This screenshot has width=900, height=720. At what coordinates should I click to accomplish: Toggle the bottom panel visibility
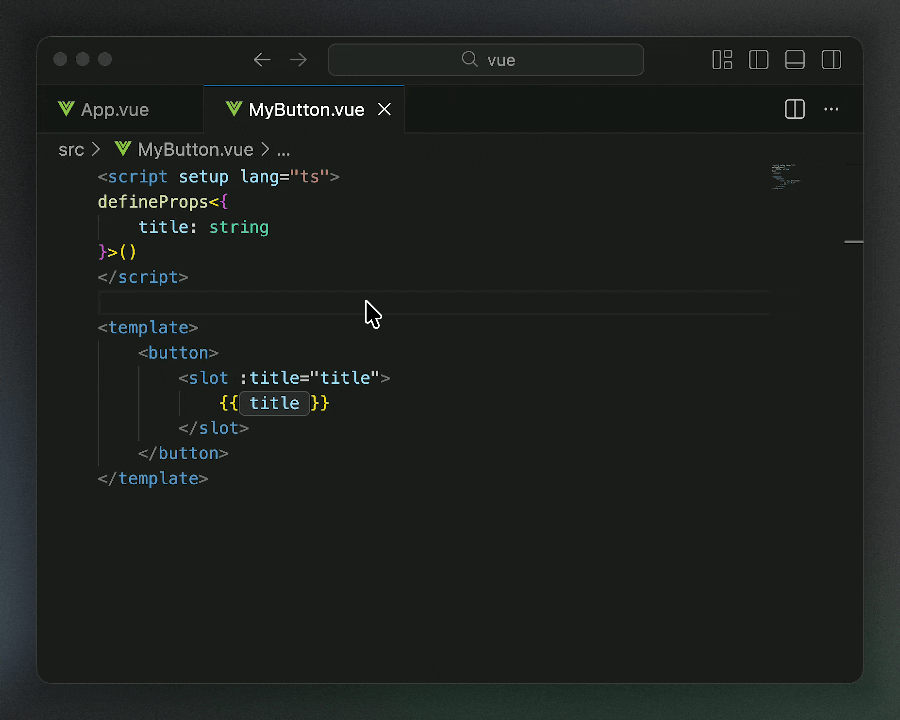(x=795, y=60)
